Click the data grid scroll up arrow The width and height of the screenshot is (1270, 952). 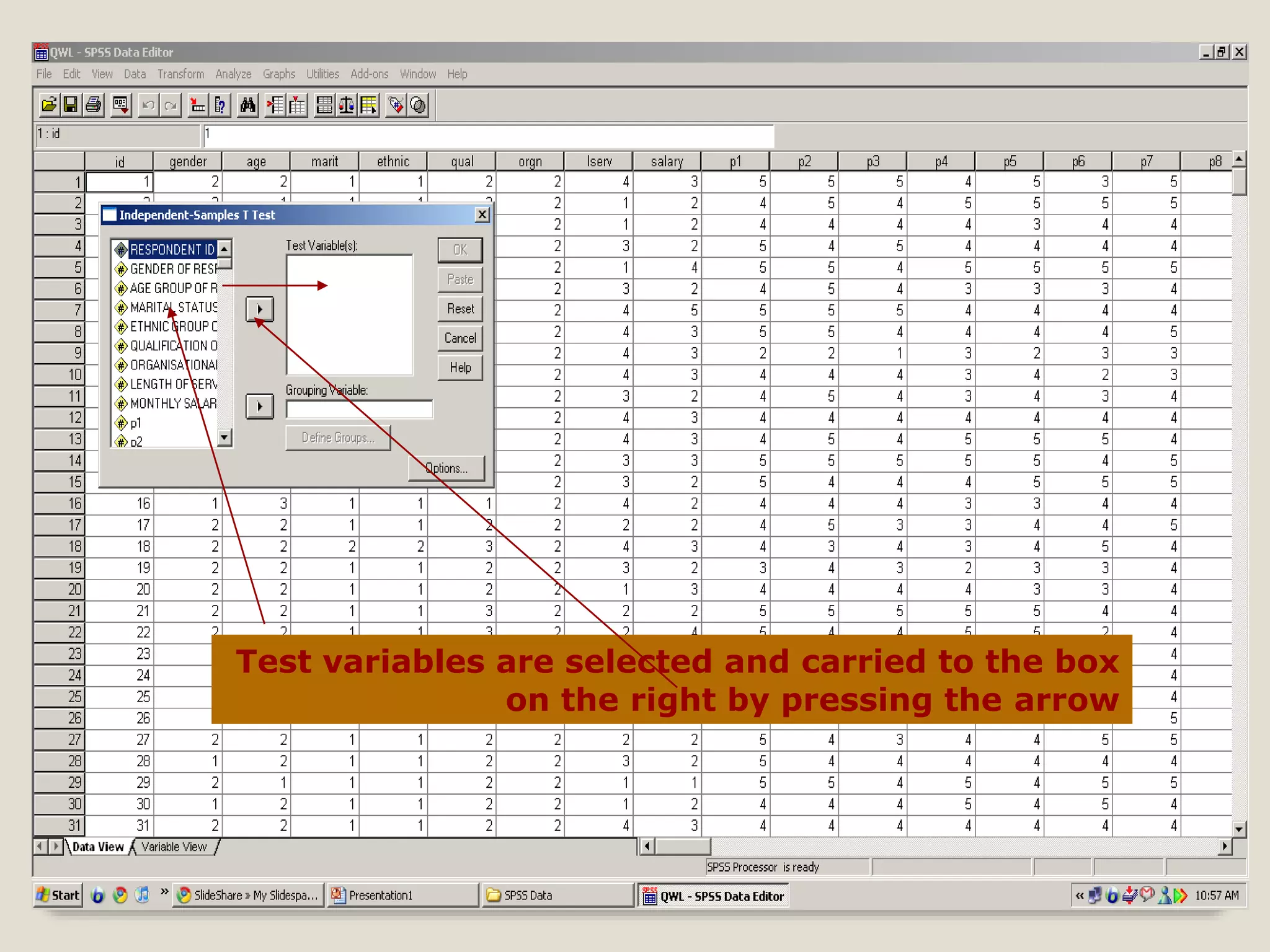(1238, 159)
